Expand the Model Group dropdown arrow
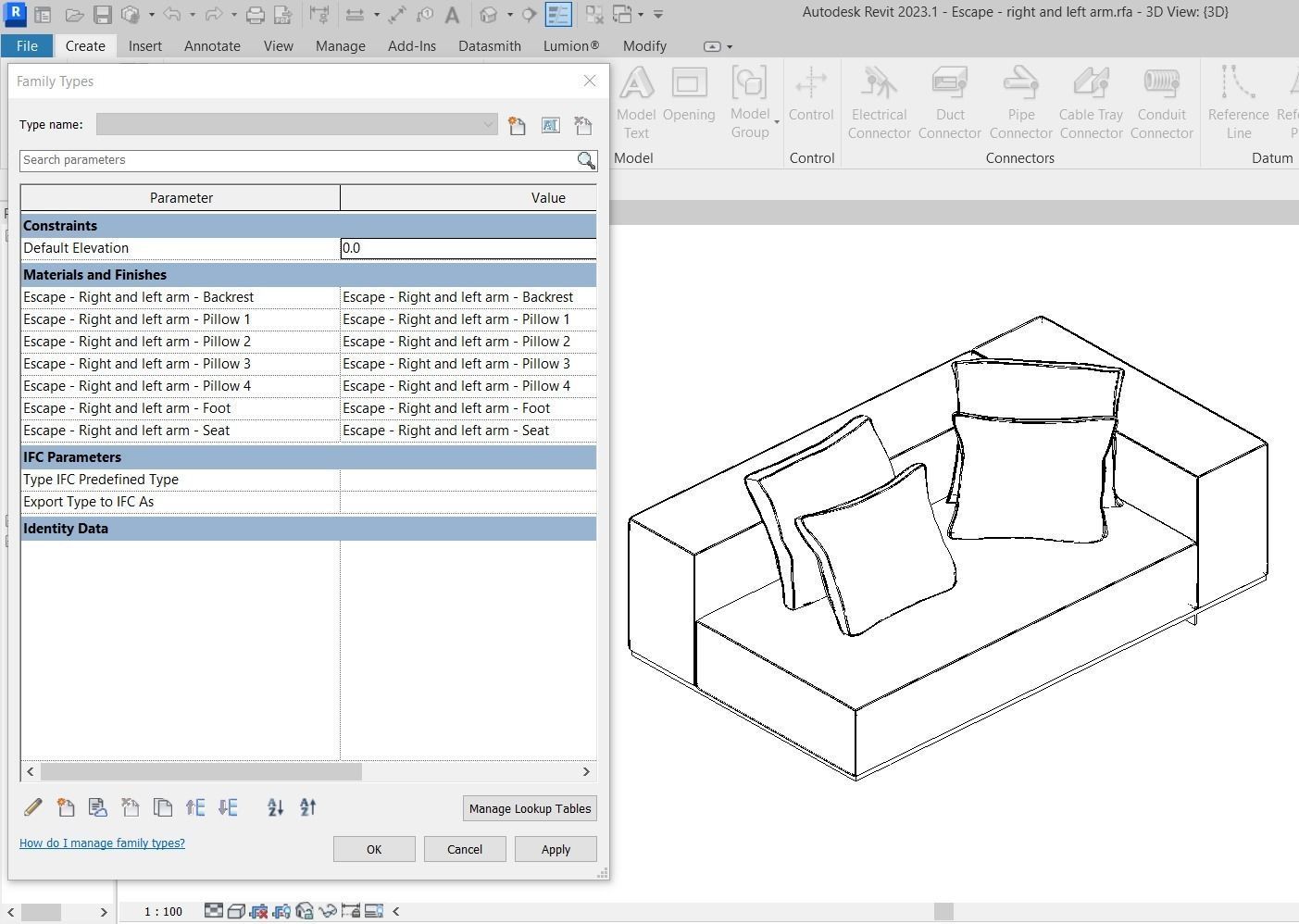This screenshot has height=924, width=1299. coord(777,122)
